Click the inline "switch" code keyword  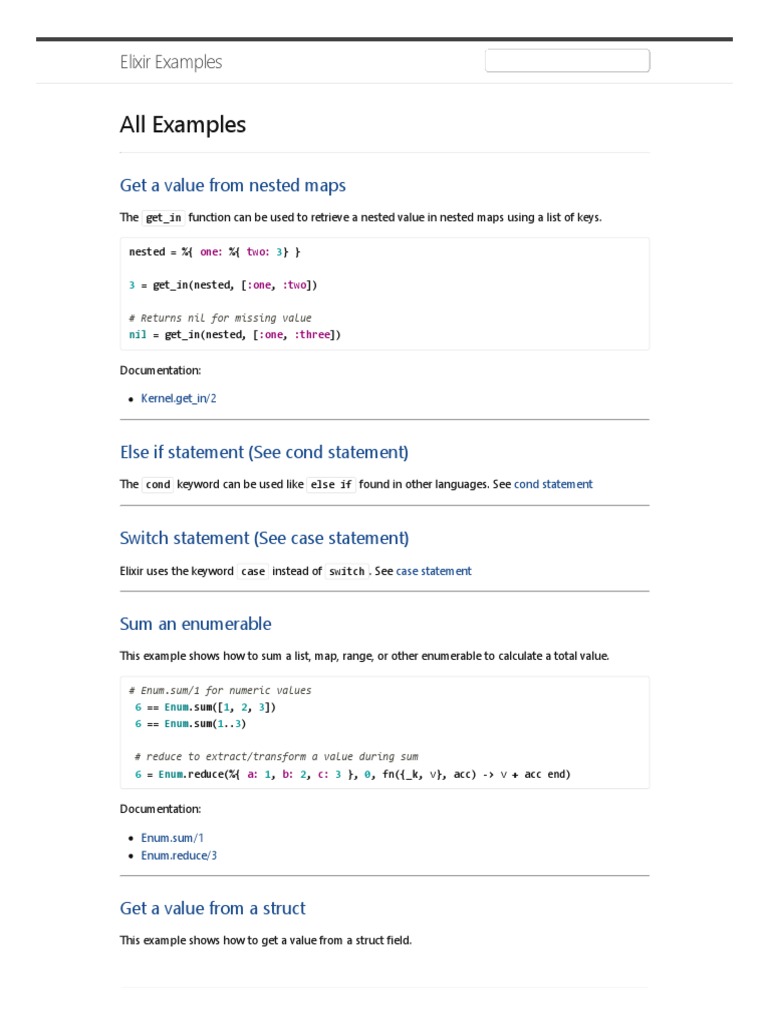click(347, 572)
